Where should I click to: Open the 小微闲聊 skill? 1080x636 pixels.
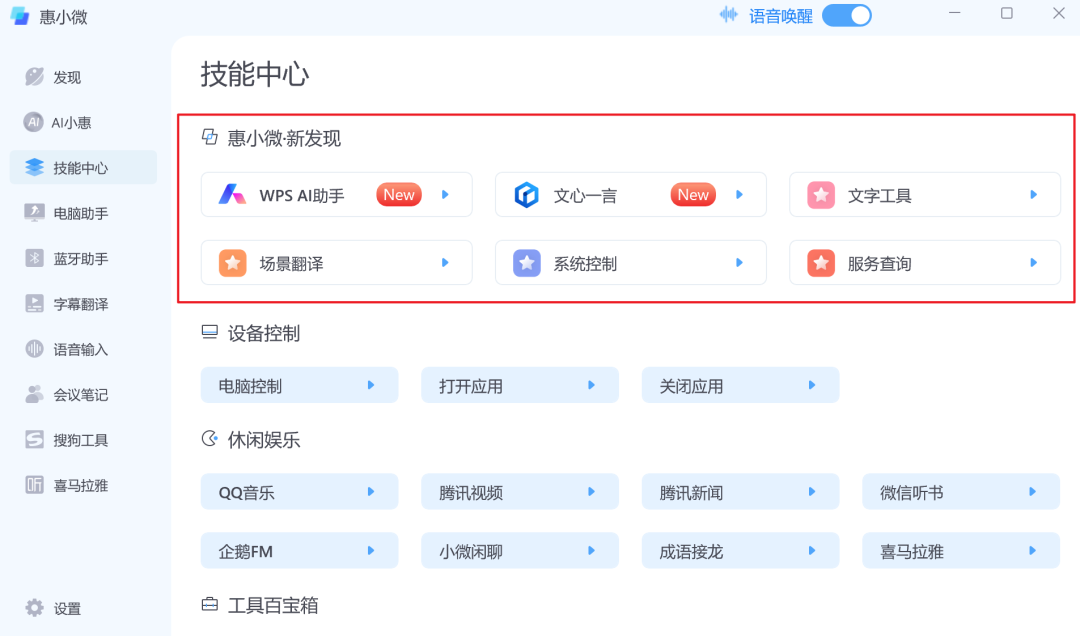(520, 551)
